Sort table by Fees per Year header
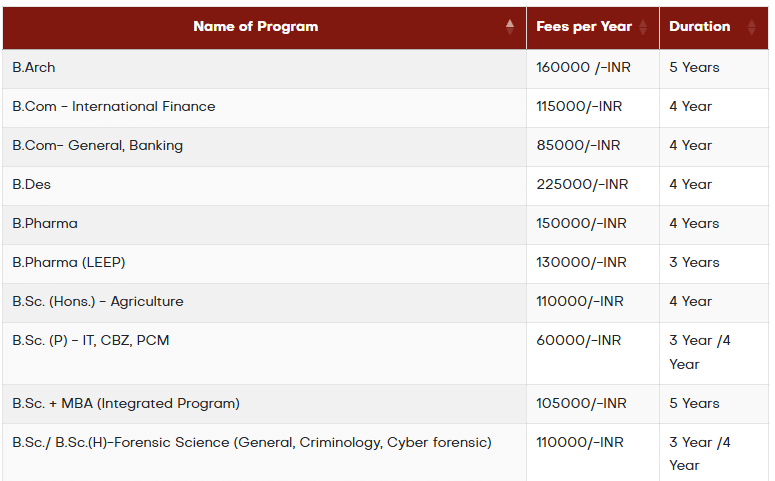This screenshot has height=481, width=775. coord(584,27)
